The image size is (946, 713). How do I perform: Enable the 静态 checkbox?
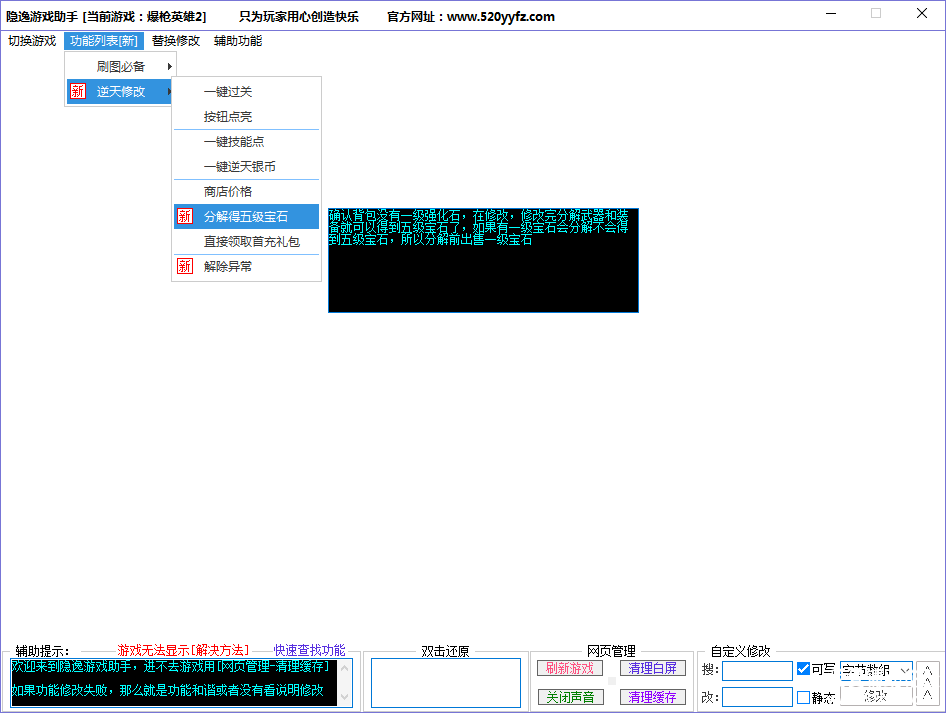click(803, 697)
